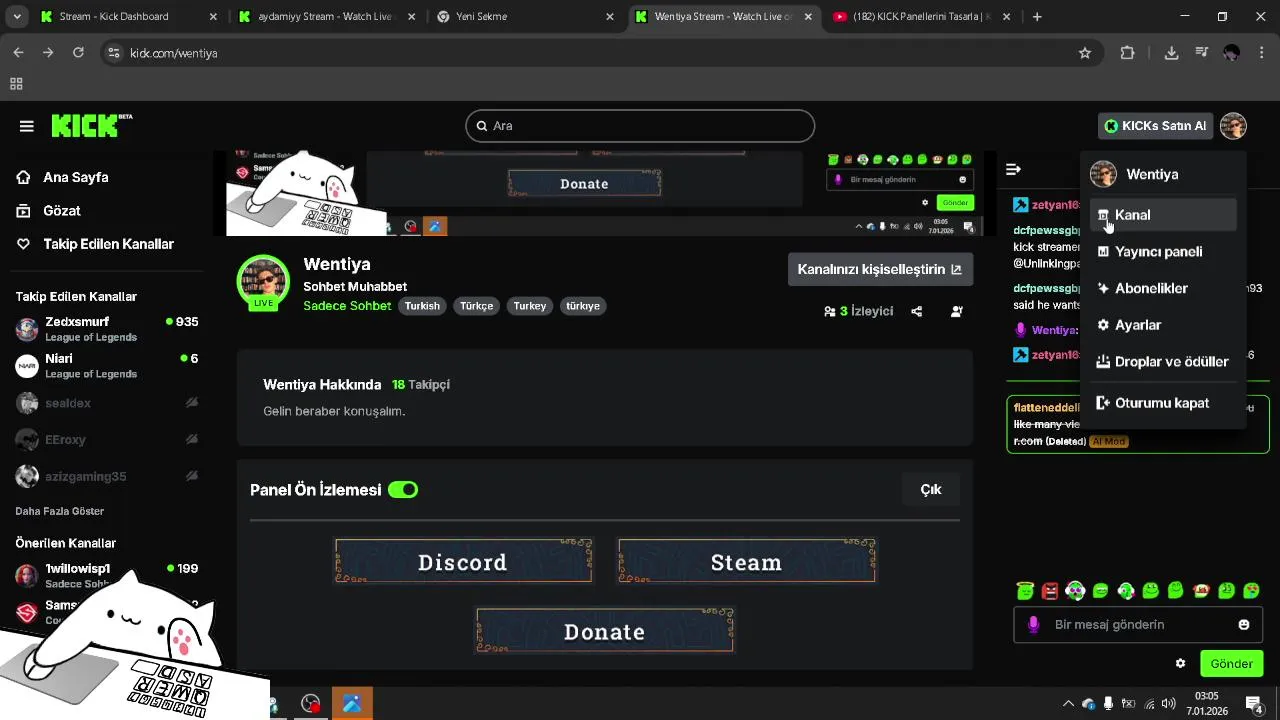Open Yayıncı paneli from the profile menu
Screen dimensions: 1280x720
click(x=1162, y=252)
